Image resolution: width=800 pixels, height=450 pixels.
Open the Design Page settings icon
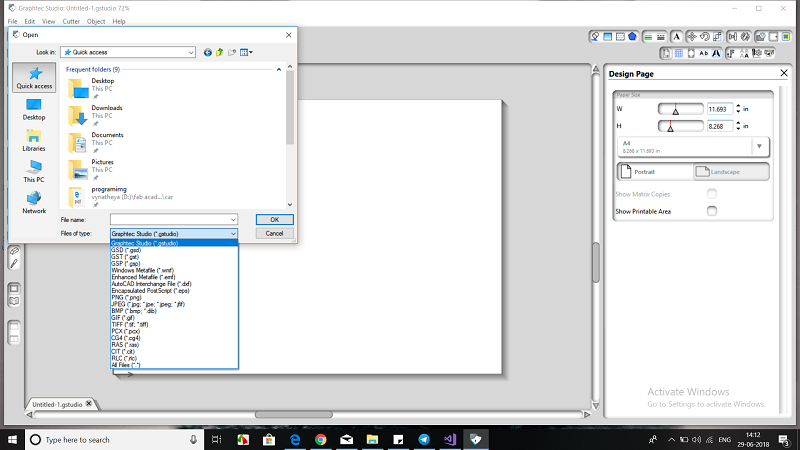[x=666, y=53]
